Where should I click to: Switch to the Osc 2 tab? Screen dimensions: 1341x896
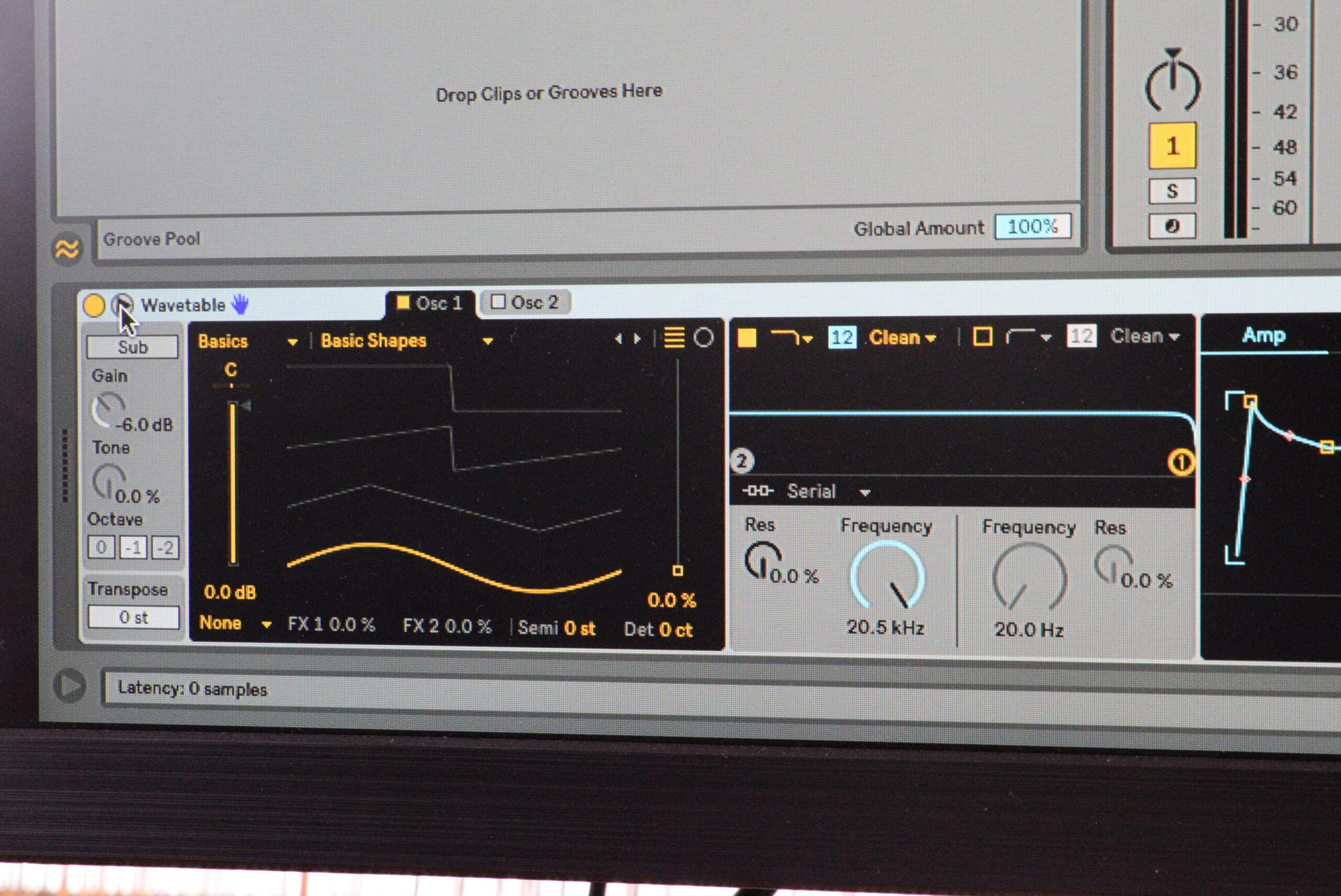pyautogui.click(x=525, y=302)
